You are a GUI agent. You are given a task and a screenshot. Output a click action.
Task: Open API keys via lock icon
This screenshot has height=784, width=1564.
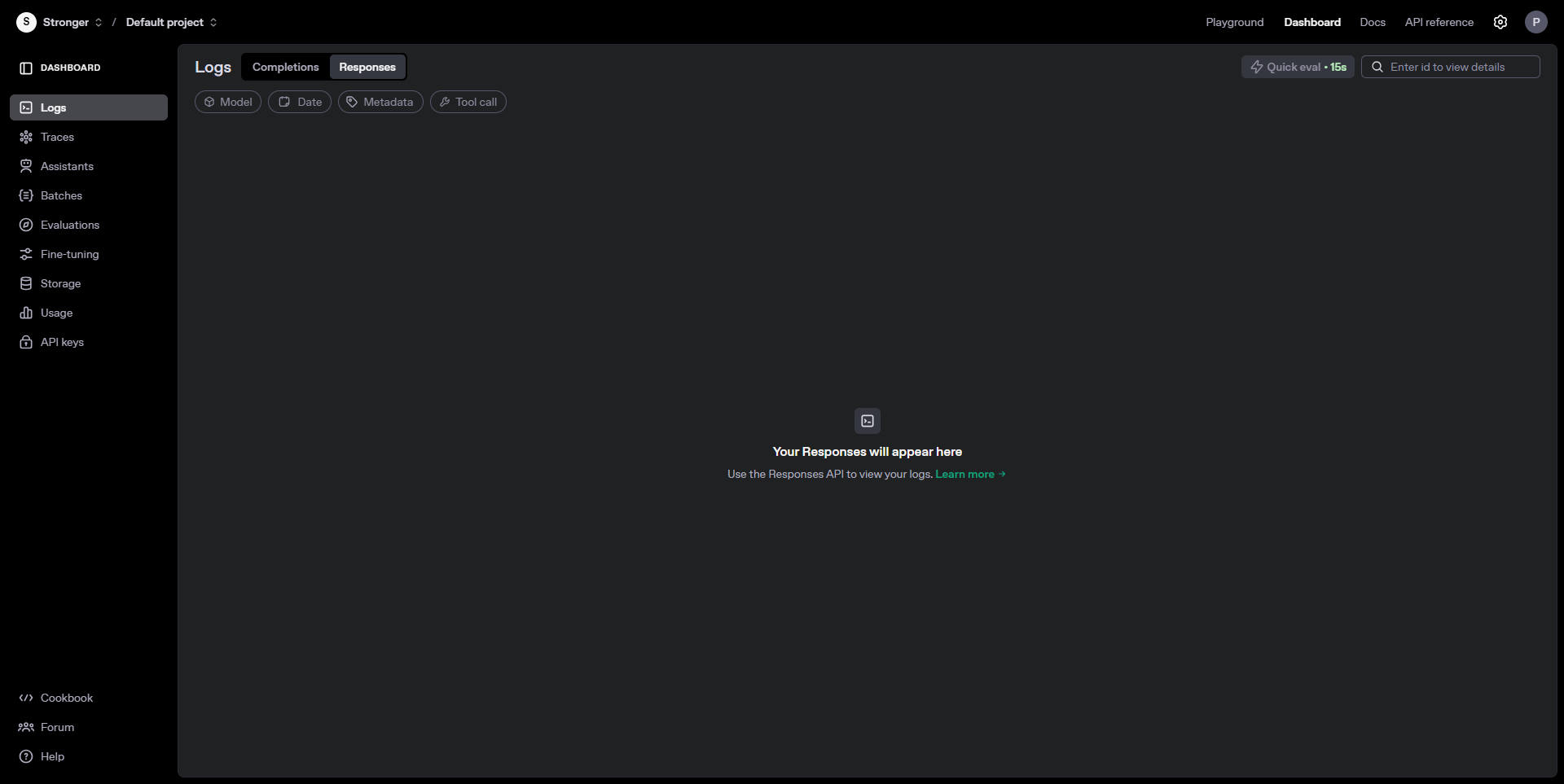point(26,342)
